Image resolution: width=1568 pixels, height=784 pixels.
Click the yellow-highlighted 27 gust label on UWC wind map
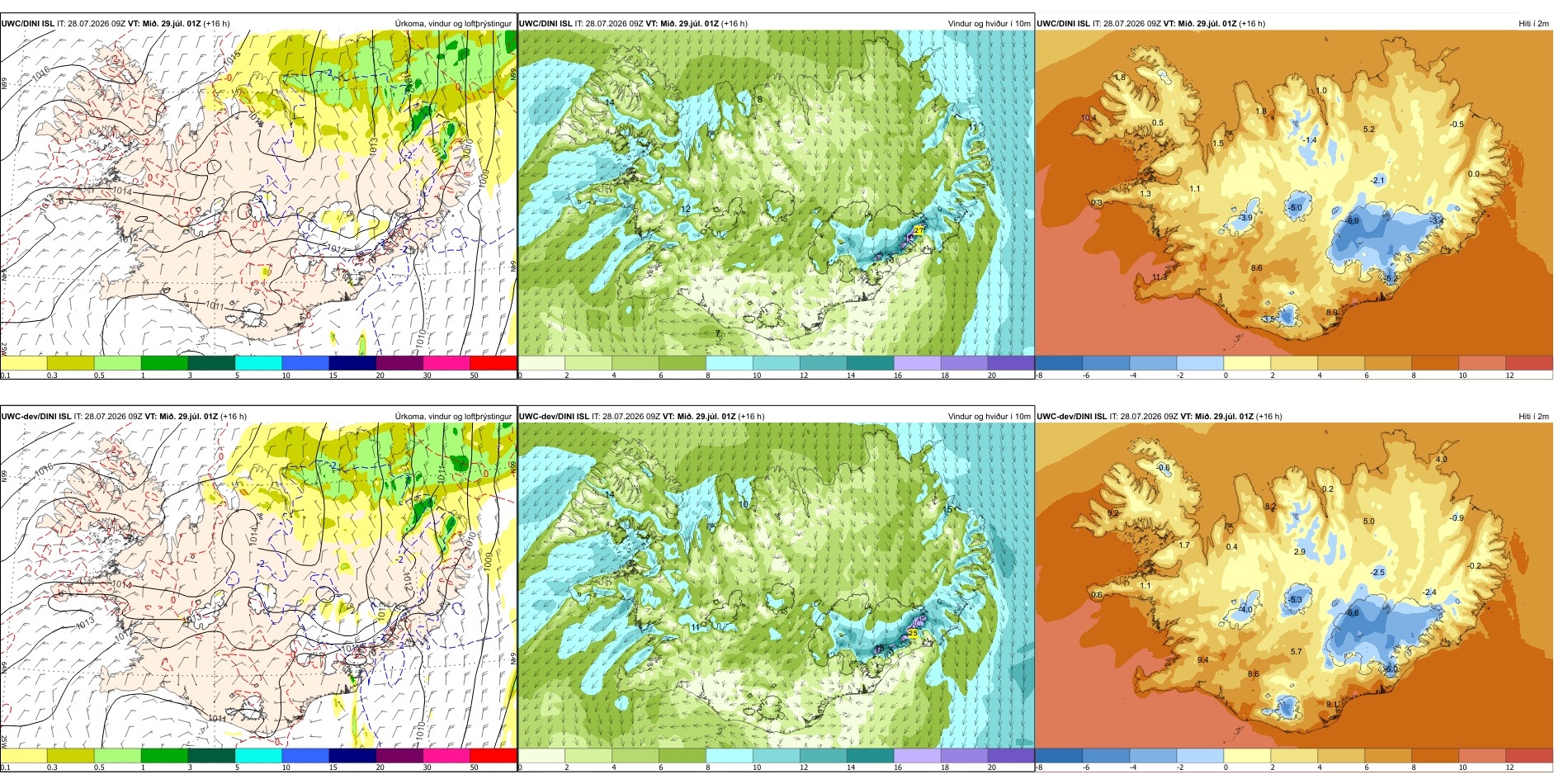click(x=919, y=229)
